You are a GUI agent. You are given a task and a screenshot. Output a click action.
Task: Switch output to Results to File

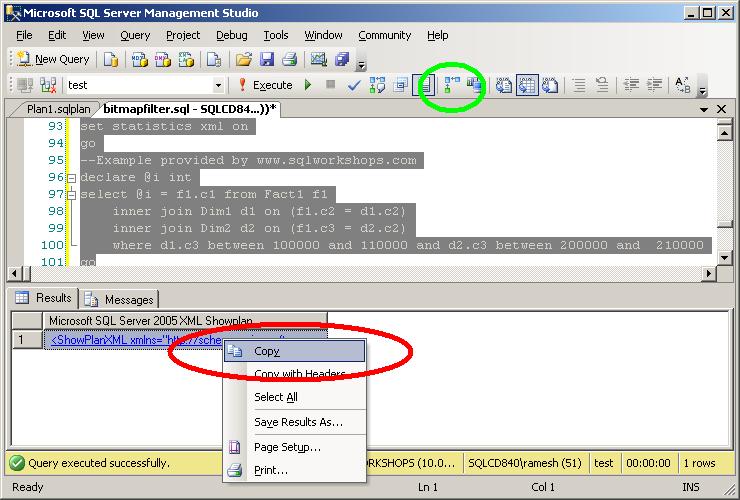(x=550, y=85)
